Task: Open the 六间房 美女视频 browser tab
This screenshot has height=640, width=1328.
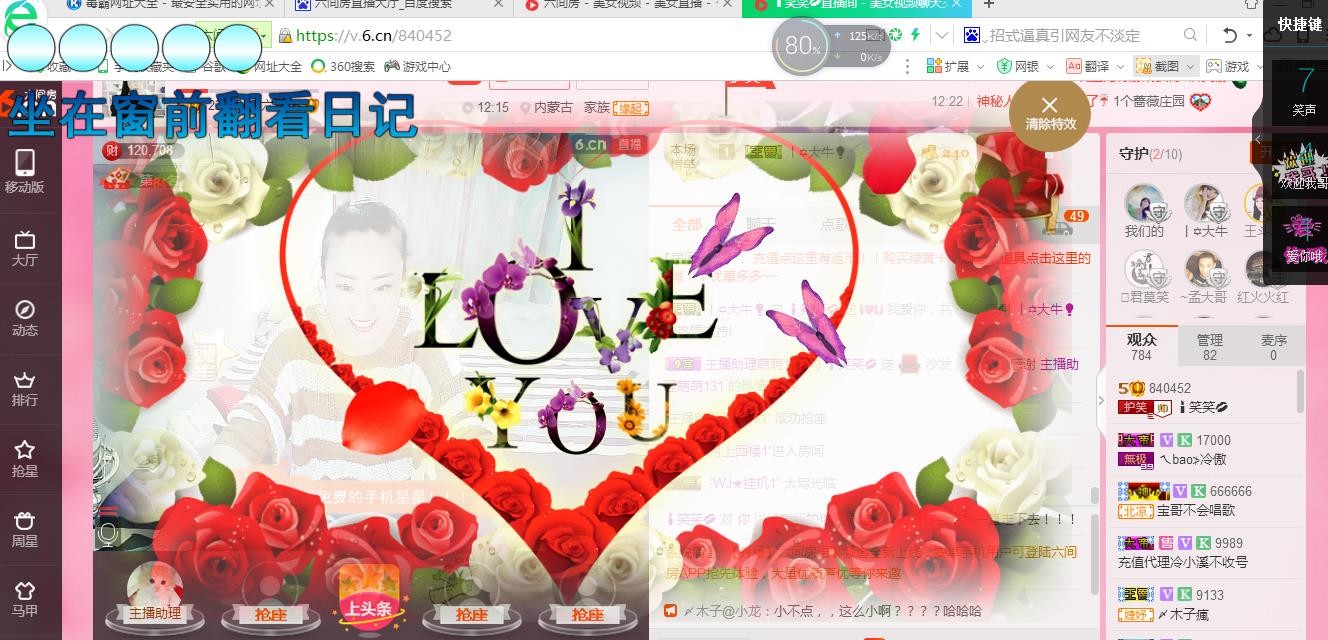Action: (627, 5)
